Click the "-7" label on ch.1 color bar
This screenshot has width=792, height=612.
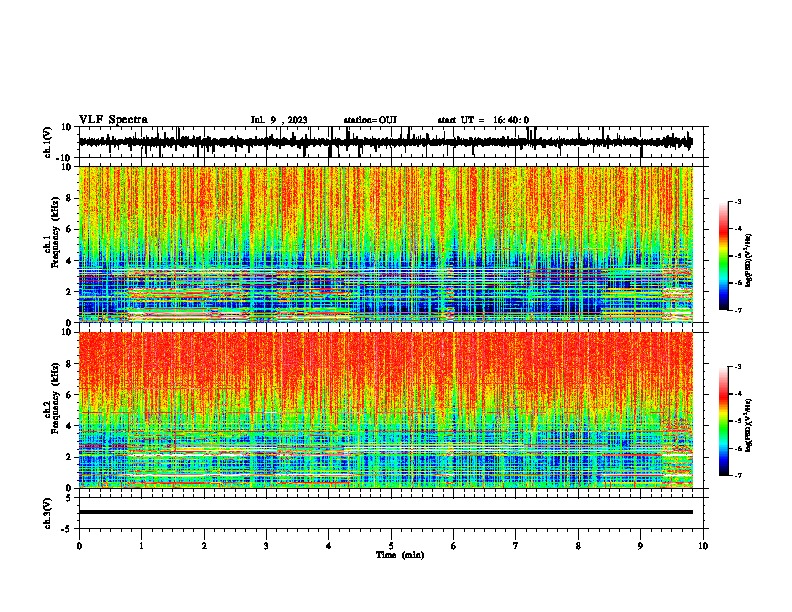pos(738,311)
